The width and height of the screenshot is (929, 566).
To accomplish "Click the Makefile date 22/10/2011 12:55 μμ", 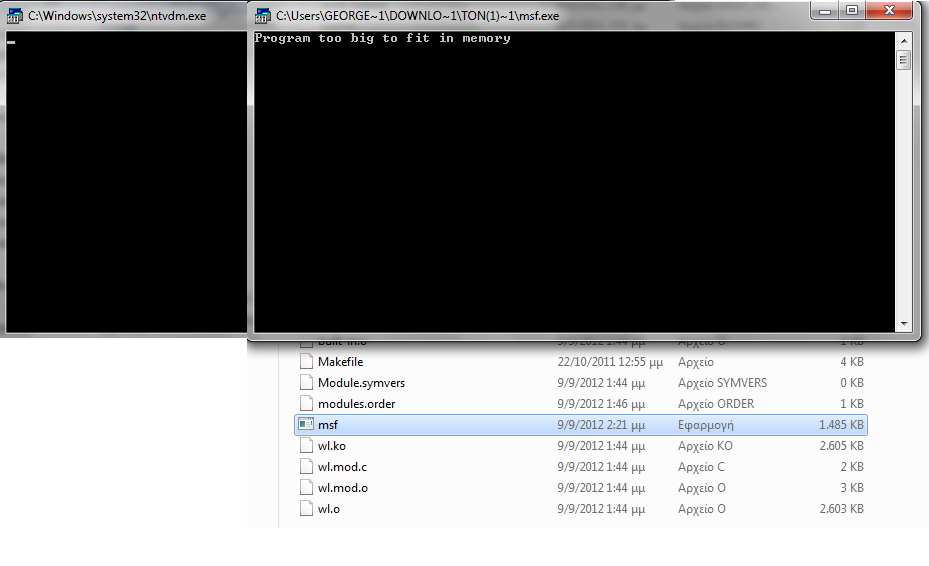I will coord(610,362).
